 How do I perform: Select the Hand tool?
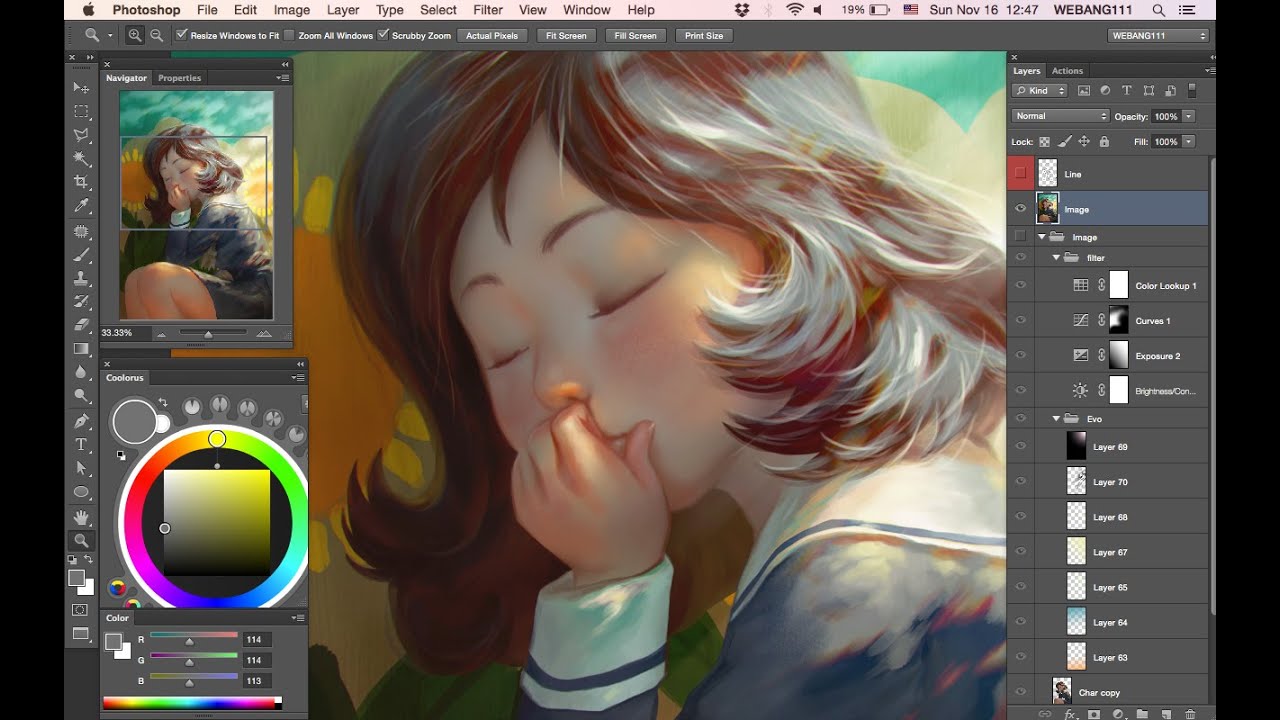[x=81, y=517]
